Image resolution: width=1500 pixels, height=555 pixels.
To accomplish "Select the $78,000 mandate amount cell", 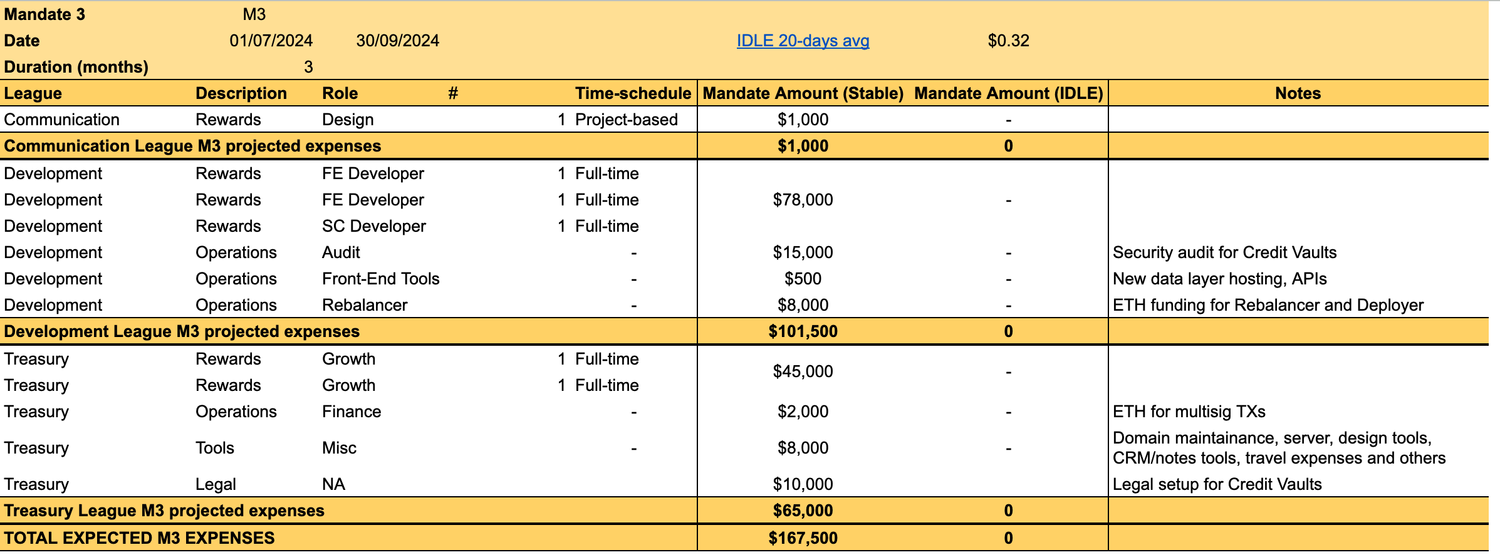I will [803, 200].
